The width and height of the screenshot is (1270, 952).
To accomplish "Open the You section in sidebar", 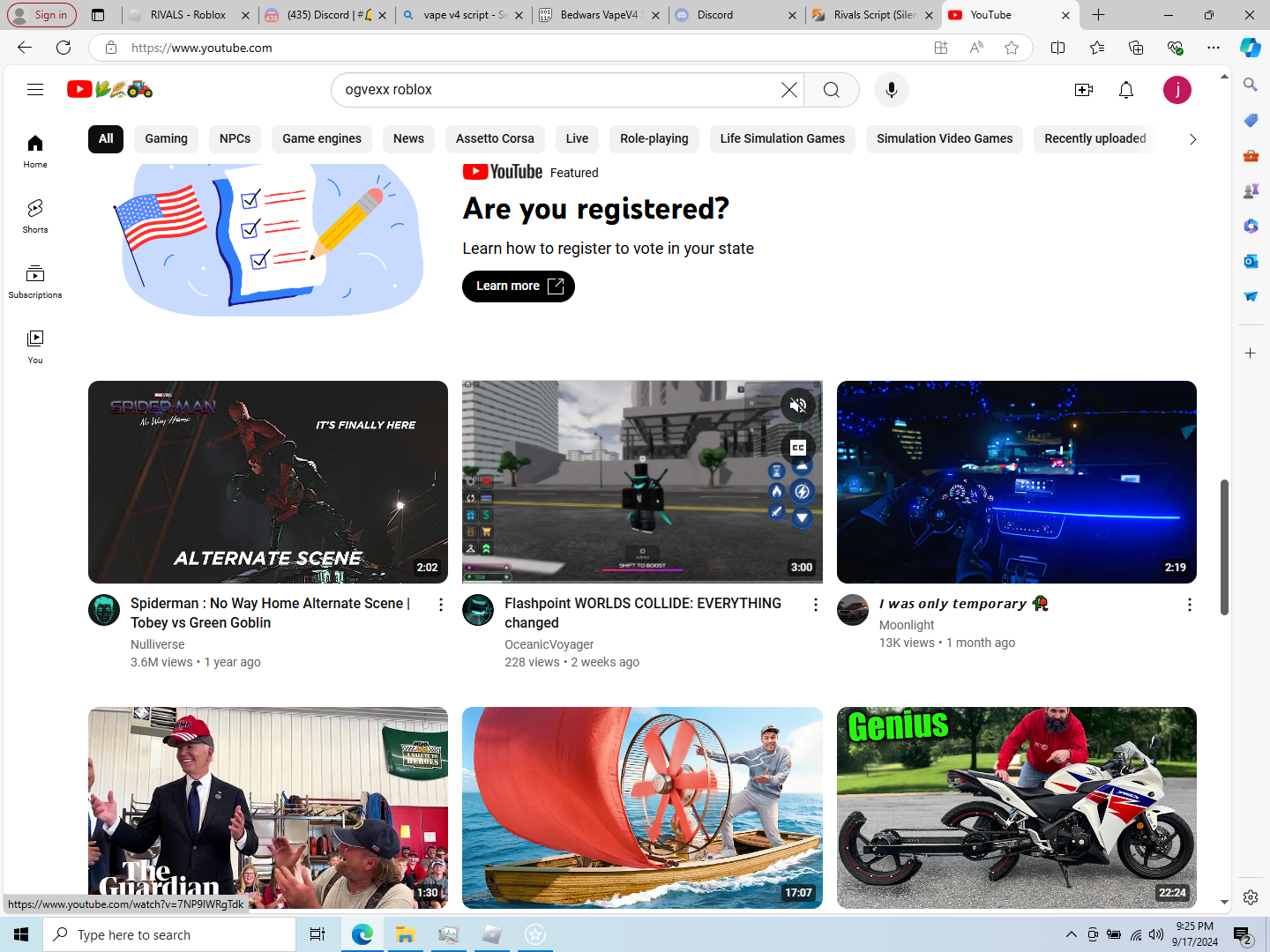I will [x=35, y=346].
